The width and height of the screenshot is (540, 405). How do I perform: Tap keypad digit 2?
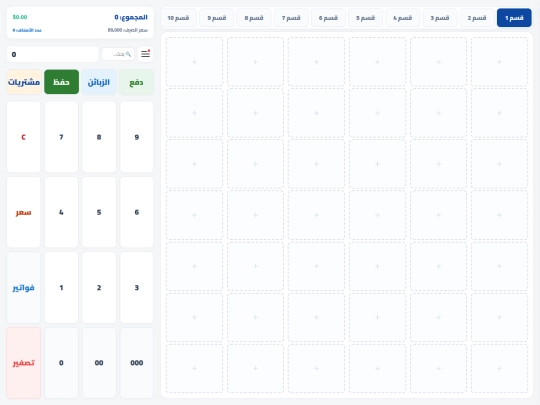pyautogui.click(x=99, y=288)
